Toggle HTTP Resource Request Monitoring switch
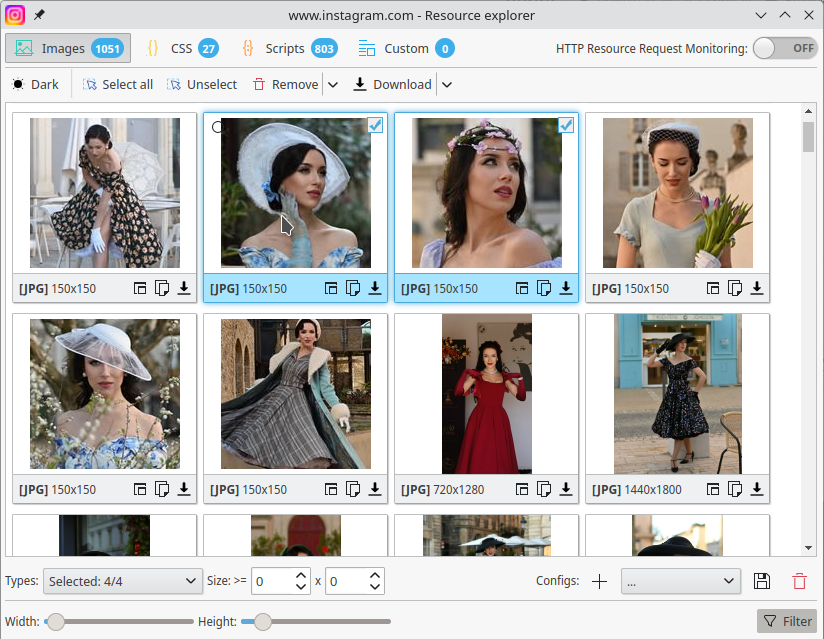 click(x=784, y=48)
